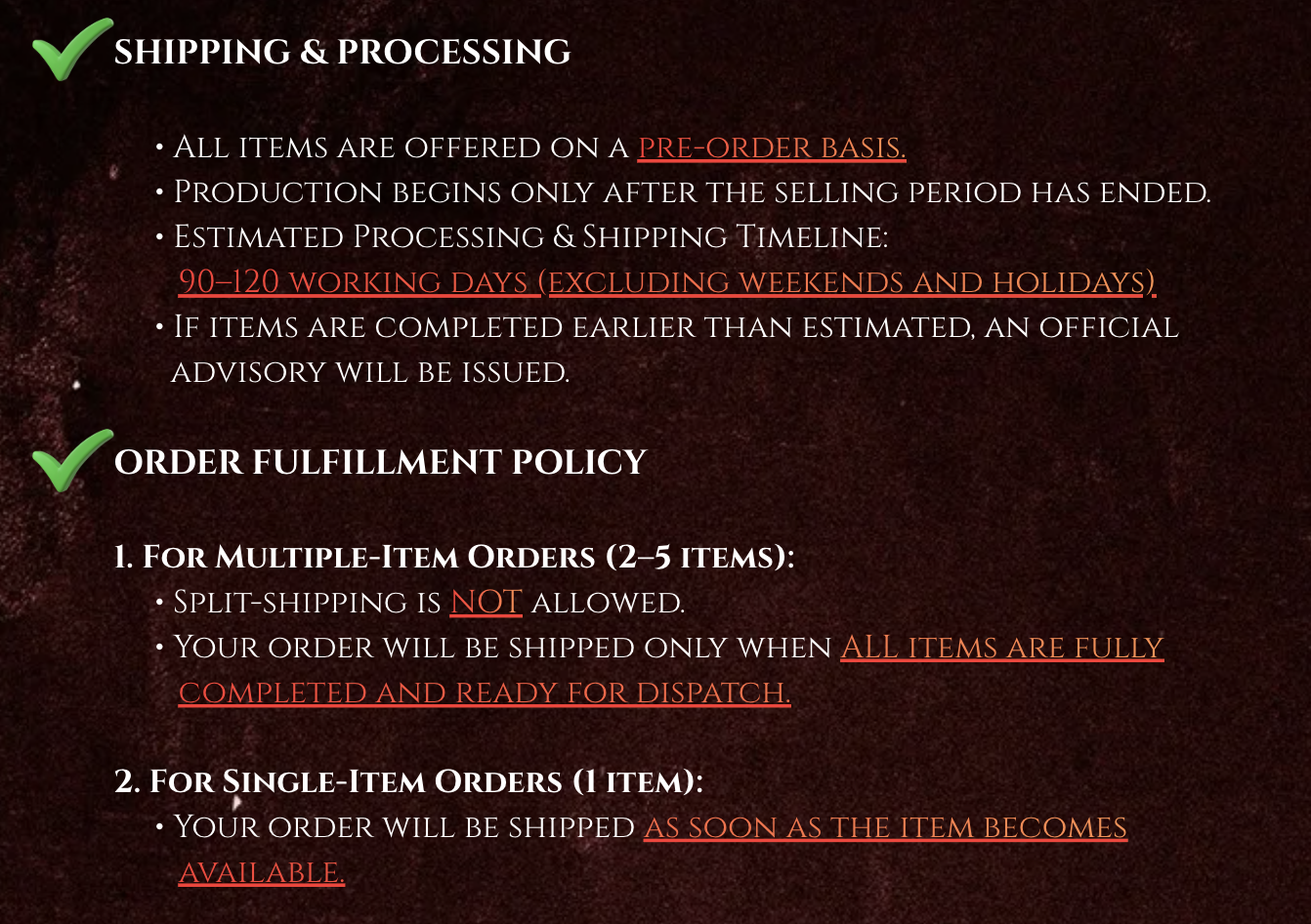Click 'Your order will be shipped only when' text

(502, 648)
